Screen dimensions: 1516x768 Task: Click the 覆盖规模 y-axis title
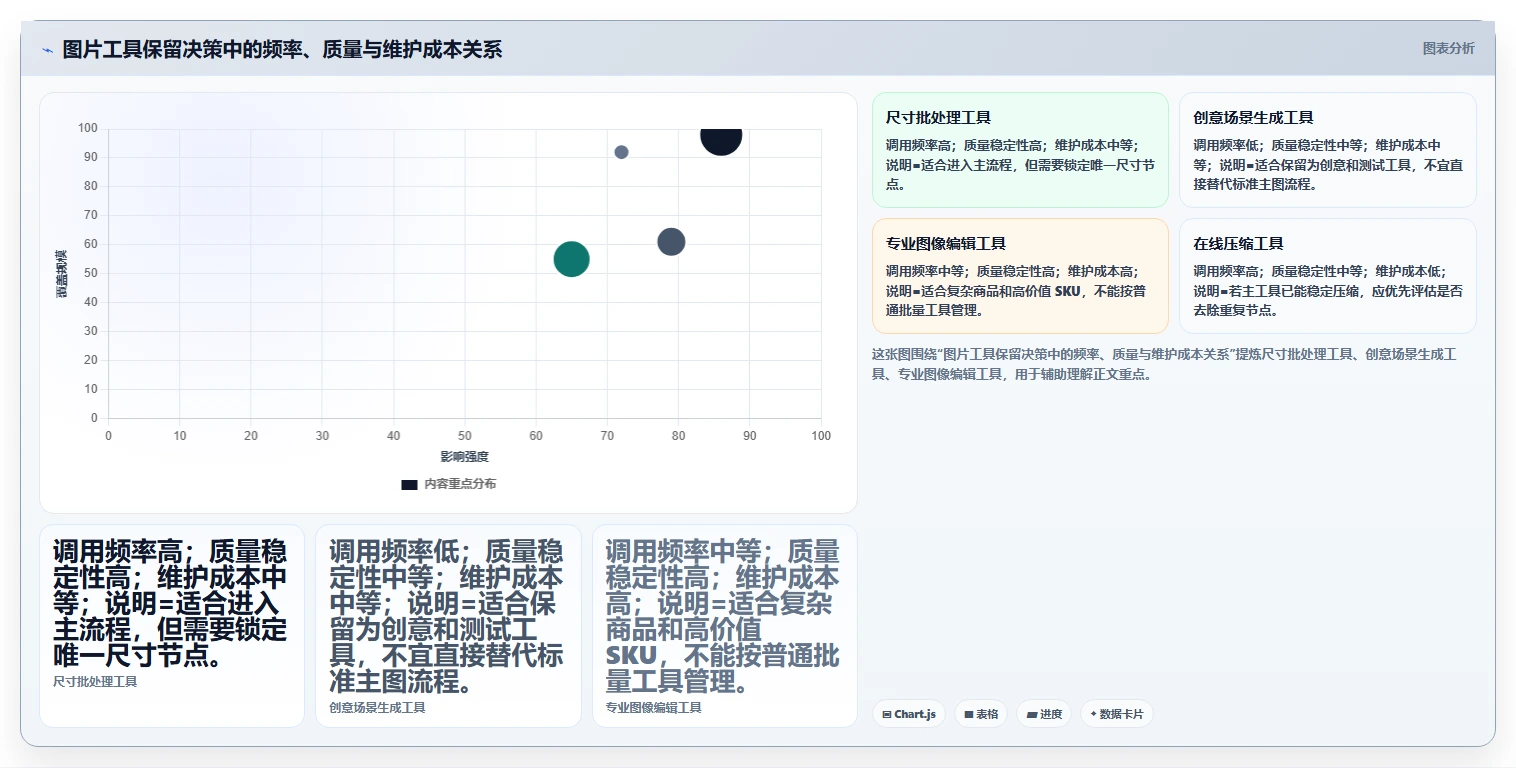(x=61, y=273)
